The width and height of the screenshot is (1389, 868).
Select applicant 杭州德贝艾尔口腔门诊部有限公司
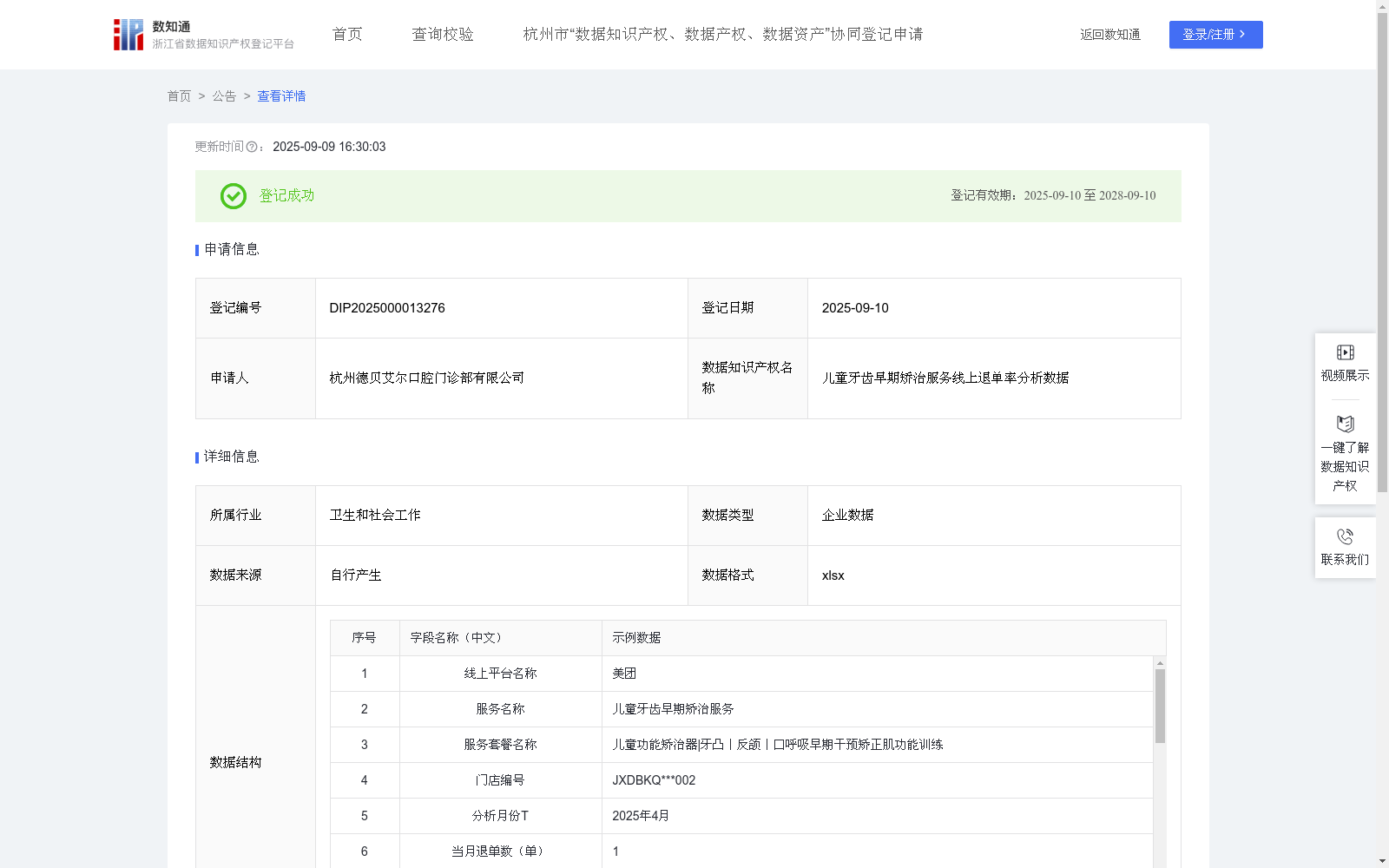point(427,378)
